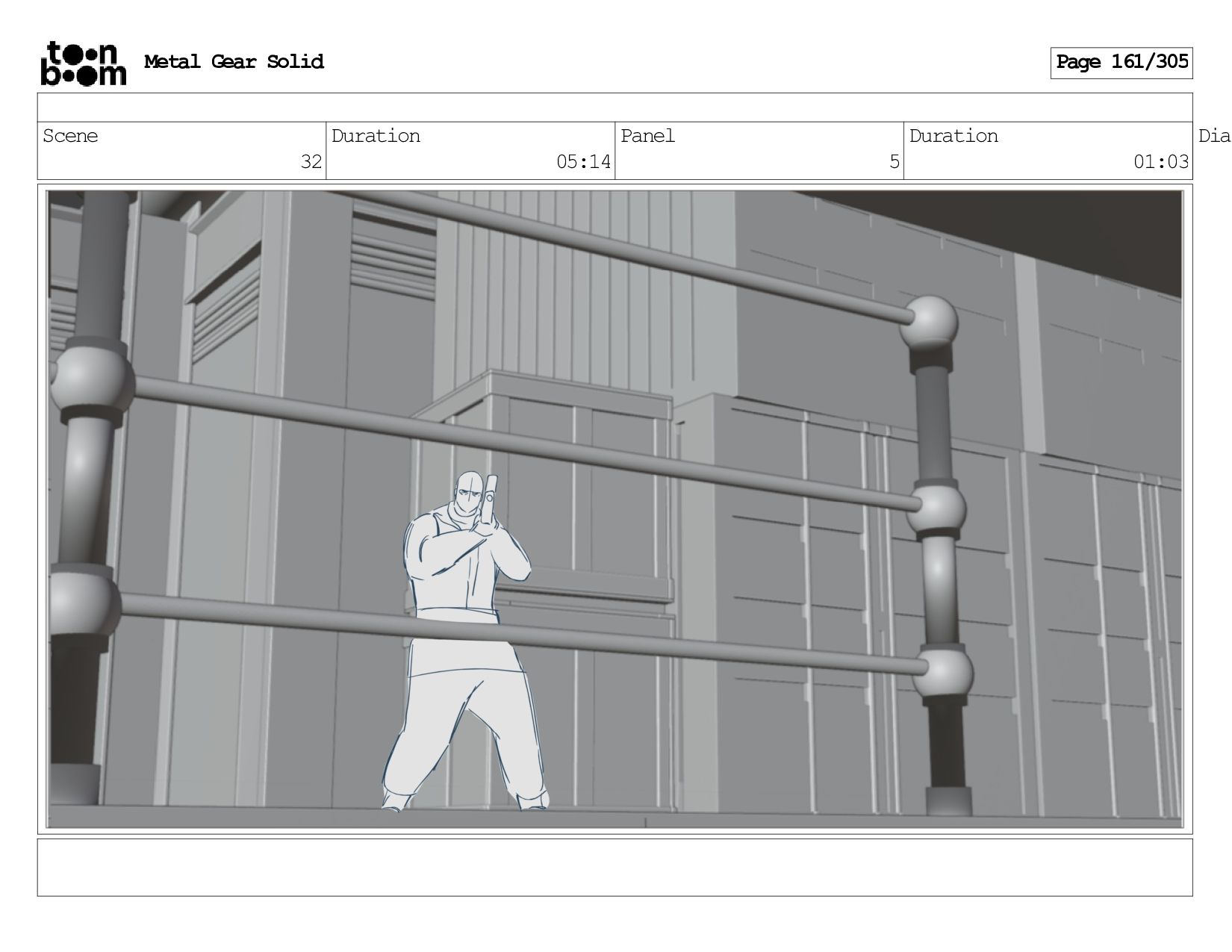Click the Toon Boom logo
Image resolution: width=1232 pixels, height=952 pixels.
(x=83, y=63)
